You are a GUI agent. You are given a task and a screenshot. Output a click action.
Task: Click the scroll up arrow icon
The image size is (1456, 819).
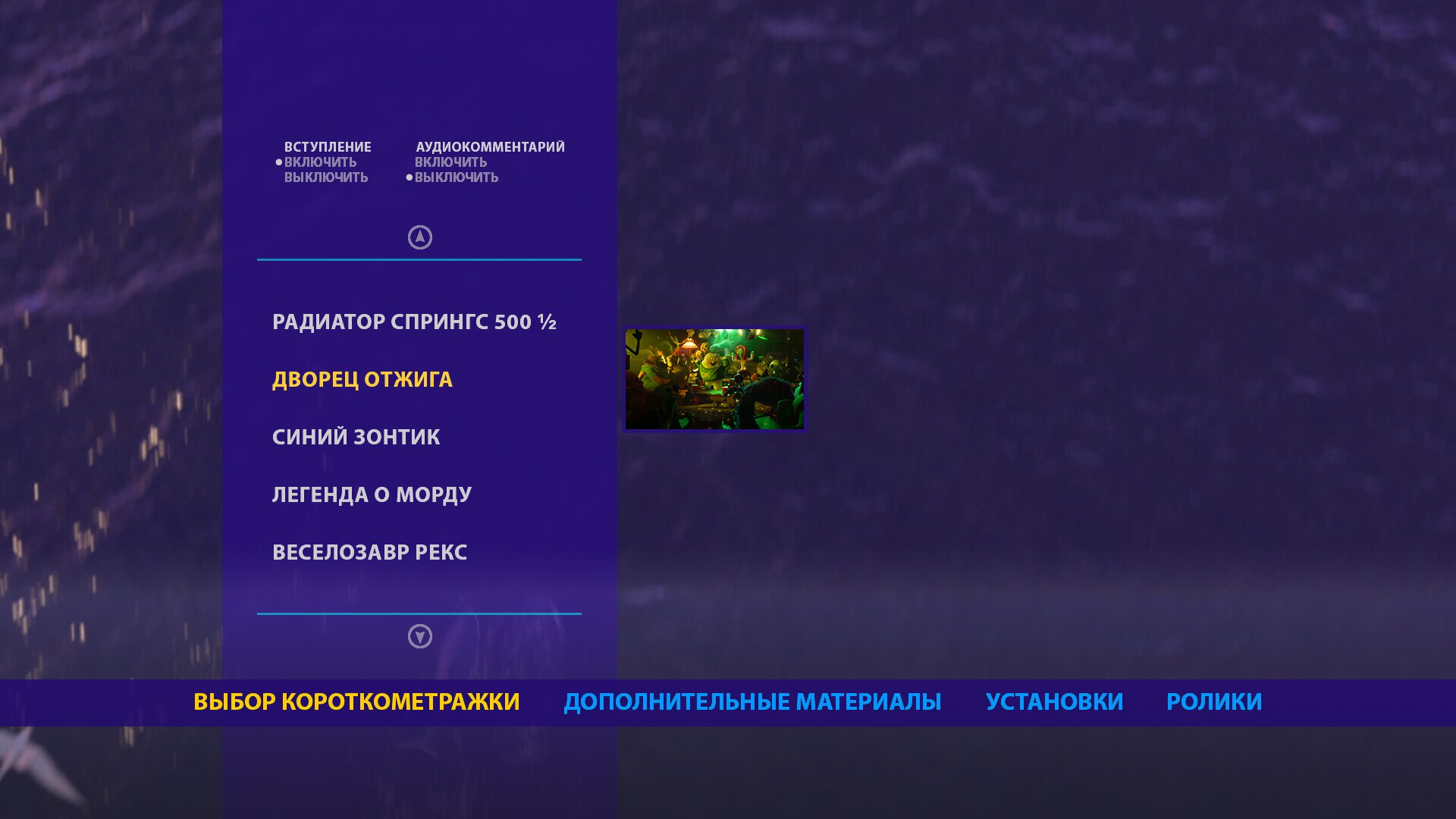(419, 237)
